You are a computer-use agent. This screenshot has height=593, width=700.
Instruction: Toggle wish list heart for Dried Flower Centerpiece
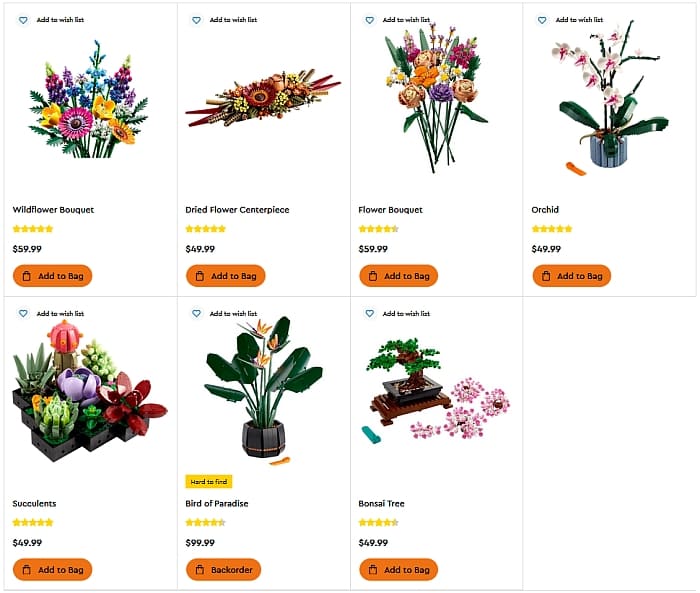(x=196, y=20)
